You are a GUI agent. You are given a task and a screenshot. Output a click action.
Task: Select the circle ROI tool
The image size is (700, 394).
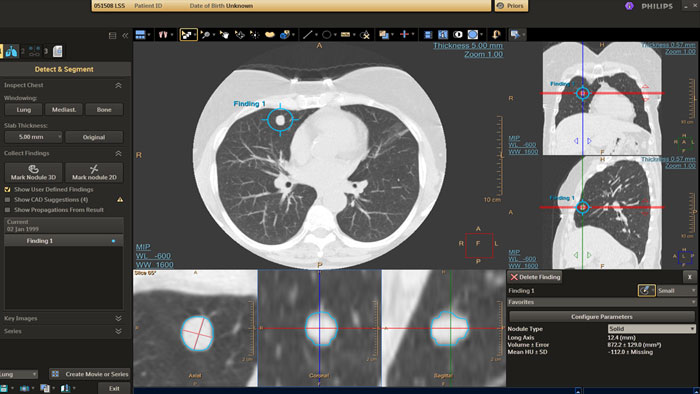click(326, 34)
